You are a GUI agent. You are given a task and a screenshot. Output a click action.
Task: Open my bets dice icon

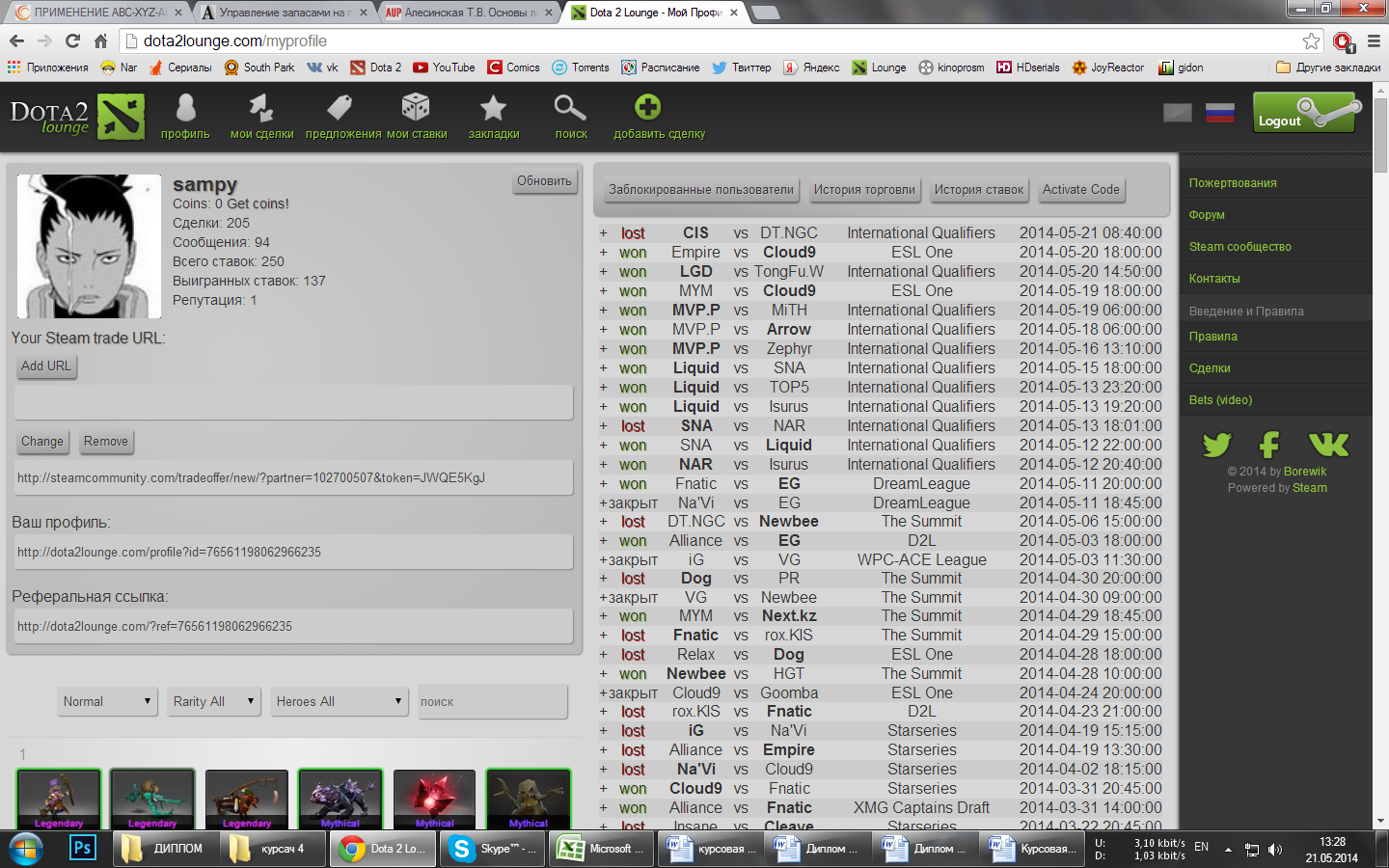[x=416, y=108]
